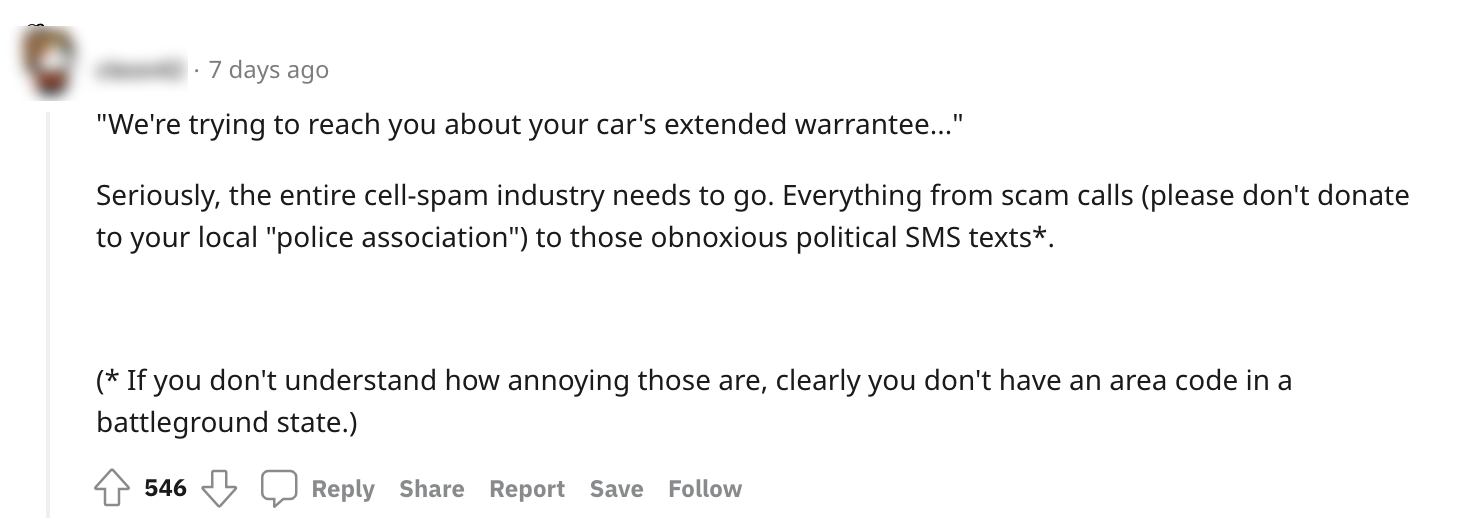
Task: Open the blurred username profile link
Action: [141, 70]
